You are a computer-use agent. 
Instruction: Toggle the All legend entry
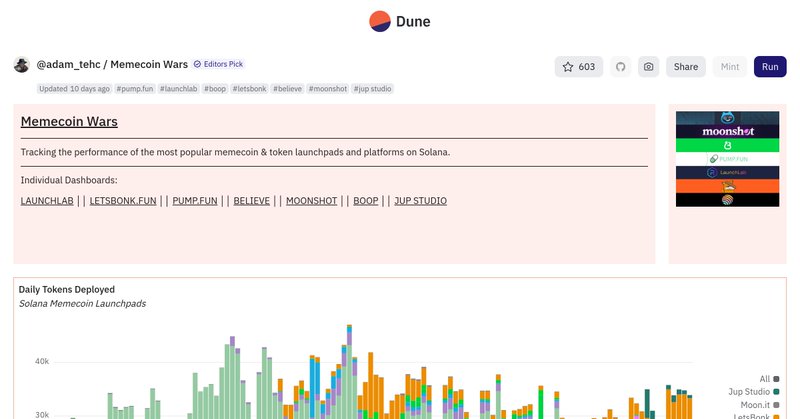(x=769, y=379)
